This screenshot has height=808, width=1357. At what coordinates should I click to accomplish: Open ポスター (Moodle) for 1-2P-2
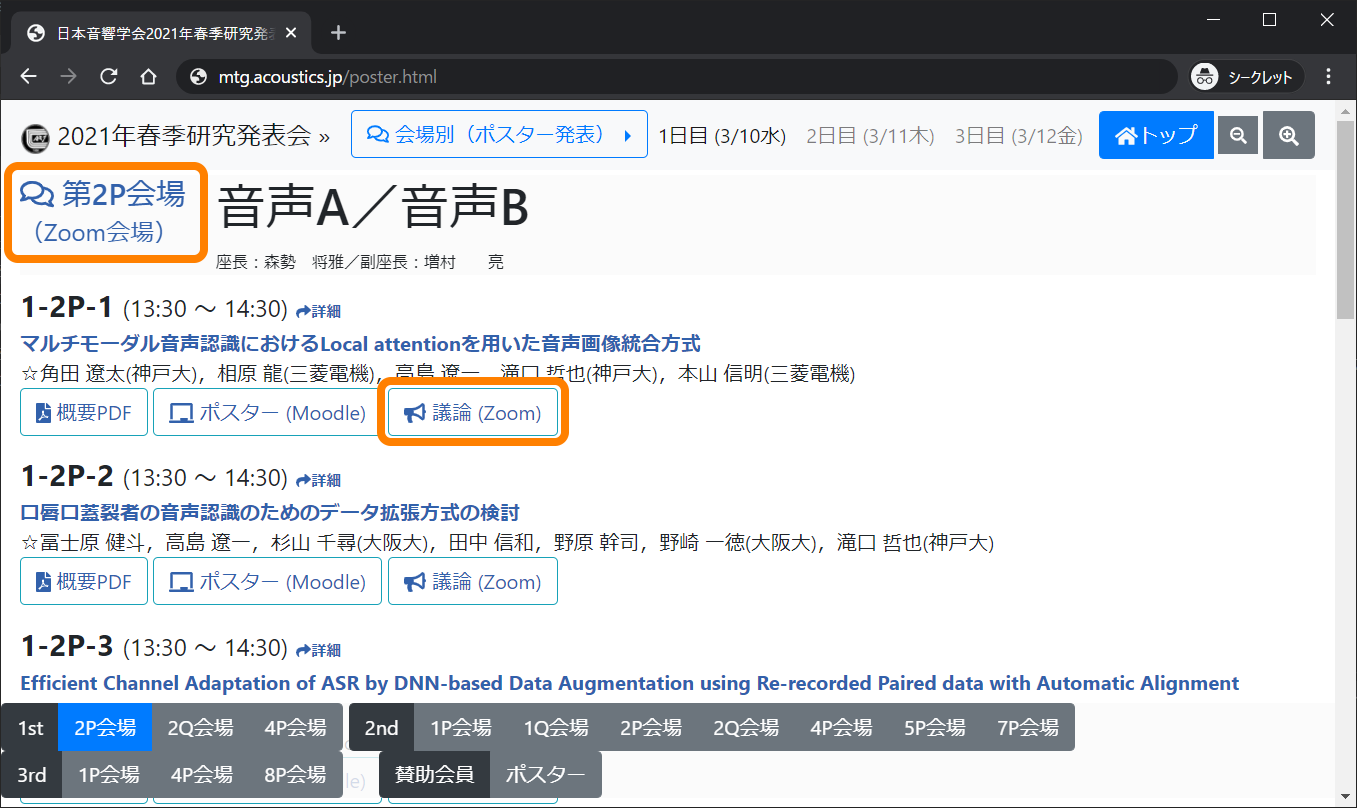click(x=267, y=582)
